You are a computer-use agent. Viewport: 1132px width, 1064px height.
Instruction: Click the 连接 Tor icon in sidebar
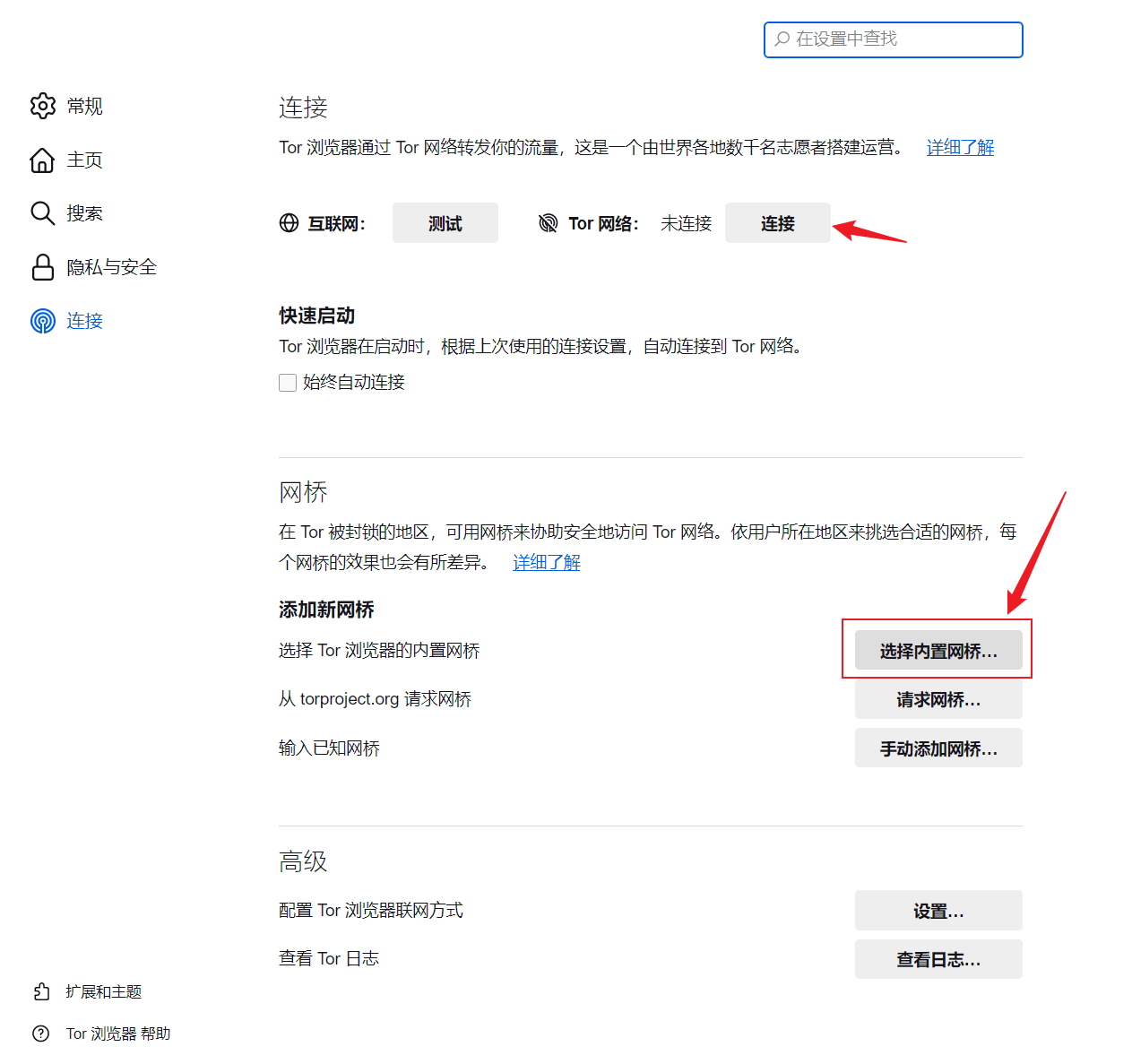click(x=42, y=321)
